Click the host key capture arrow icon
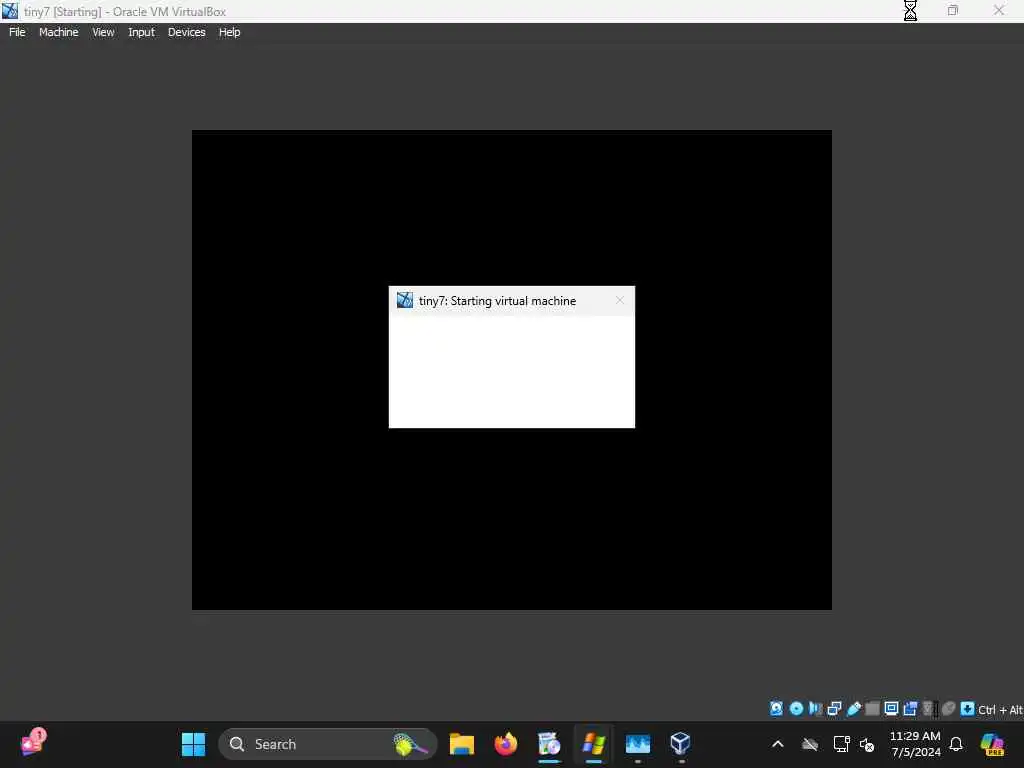Screen dimensions: 1024x768 tap(967, 709)
